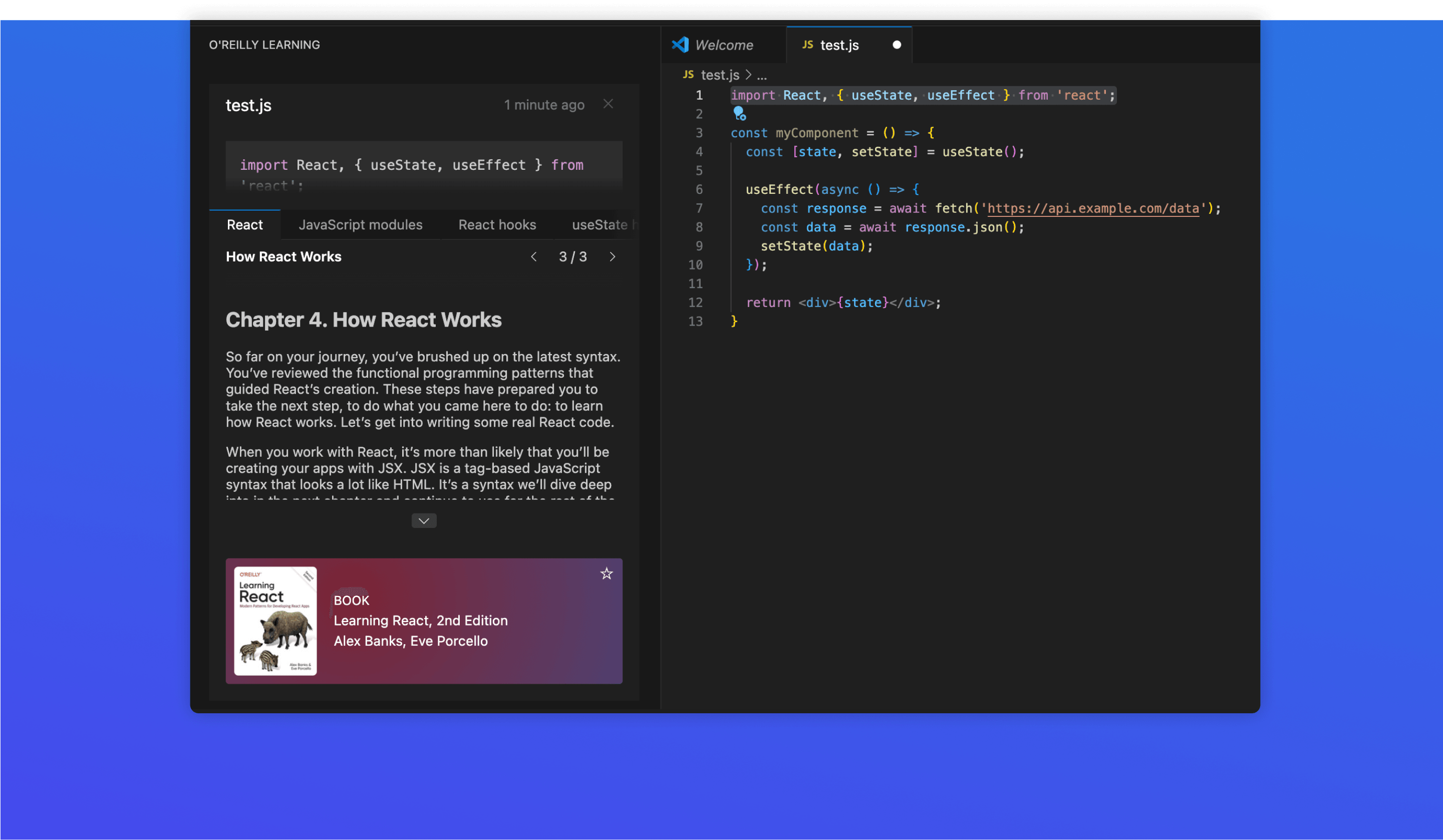Click 'response.json()' on line 8

(x=960, y=227)
